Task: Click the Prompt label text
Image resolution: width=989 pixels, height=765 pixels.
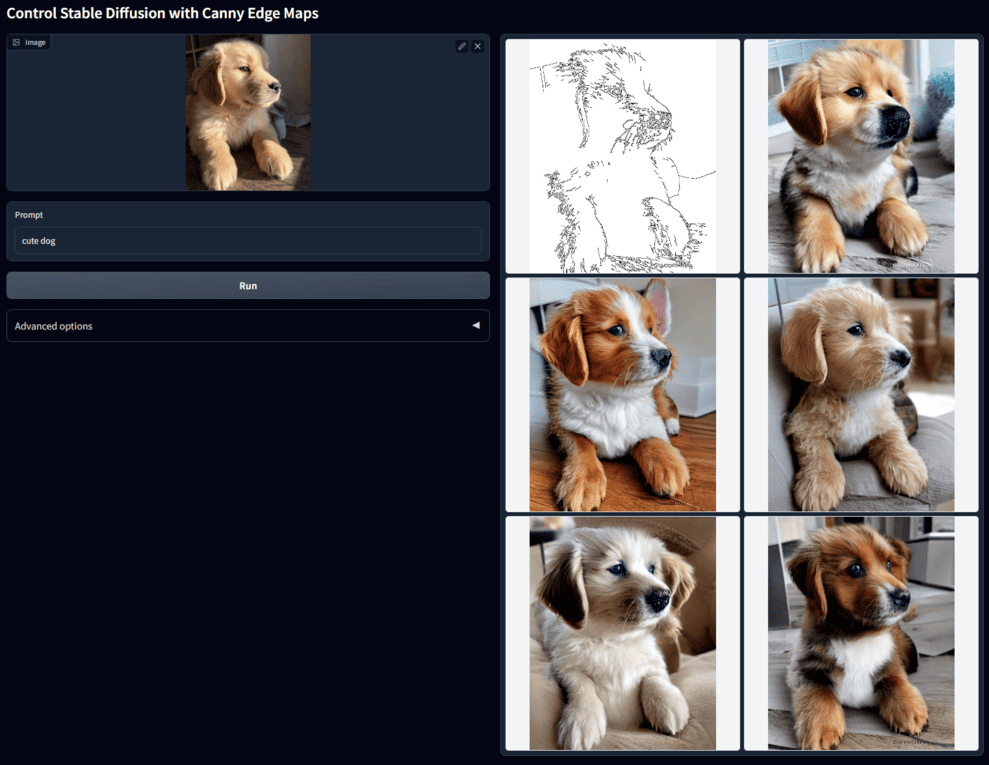Action: click(29, 215)
